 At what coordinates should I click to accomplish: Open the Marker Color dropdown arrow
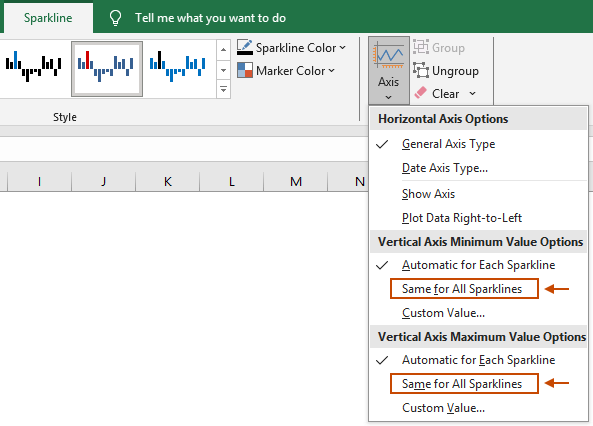click(x=332, y=71)
